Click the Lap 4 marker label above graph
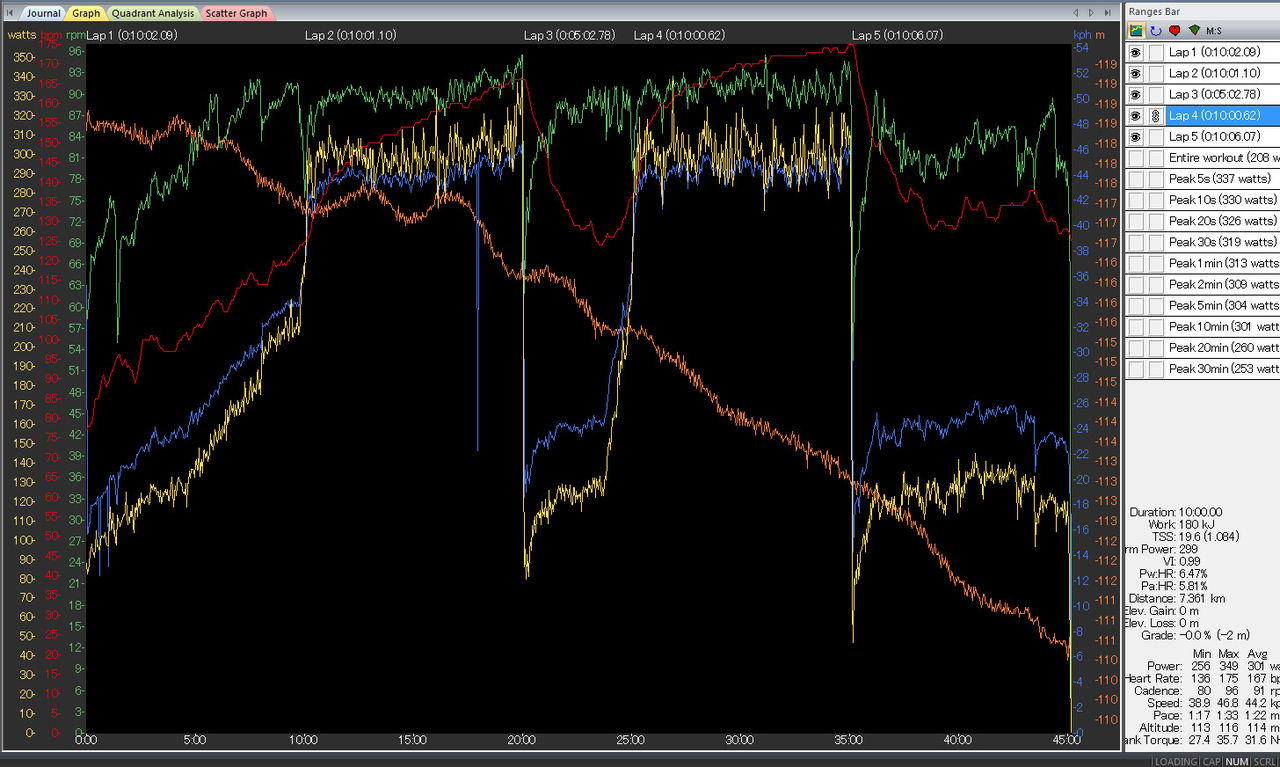 click(679, 36)
